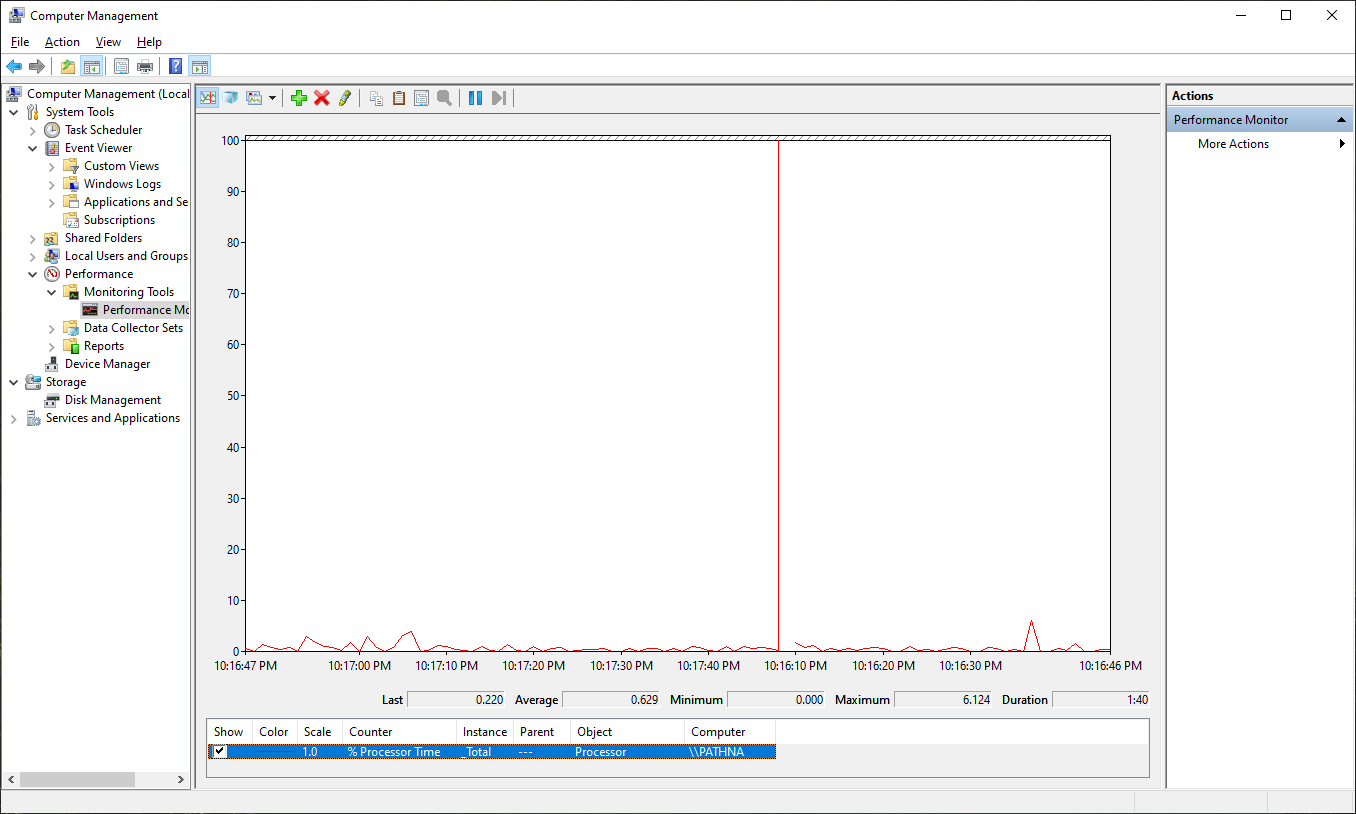
Task: Click the Paste Counter List clipboard icon
Action: point(398,98)
